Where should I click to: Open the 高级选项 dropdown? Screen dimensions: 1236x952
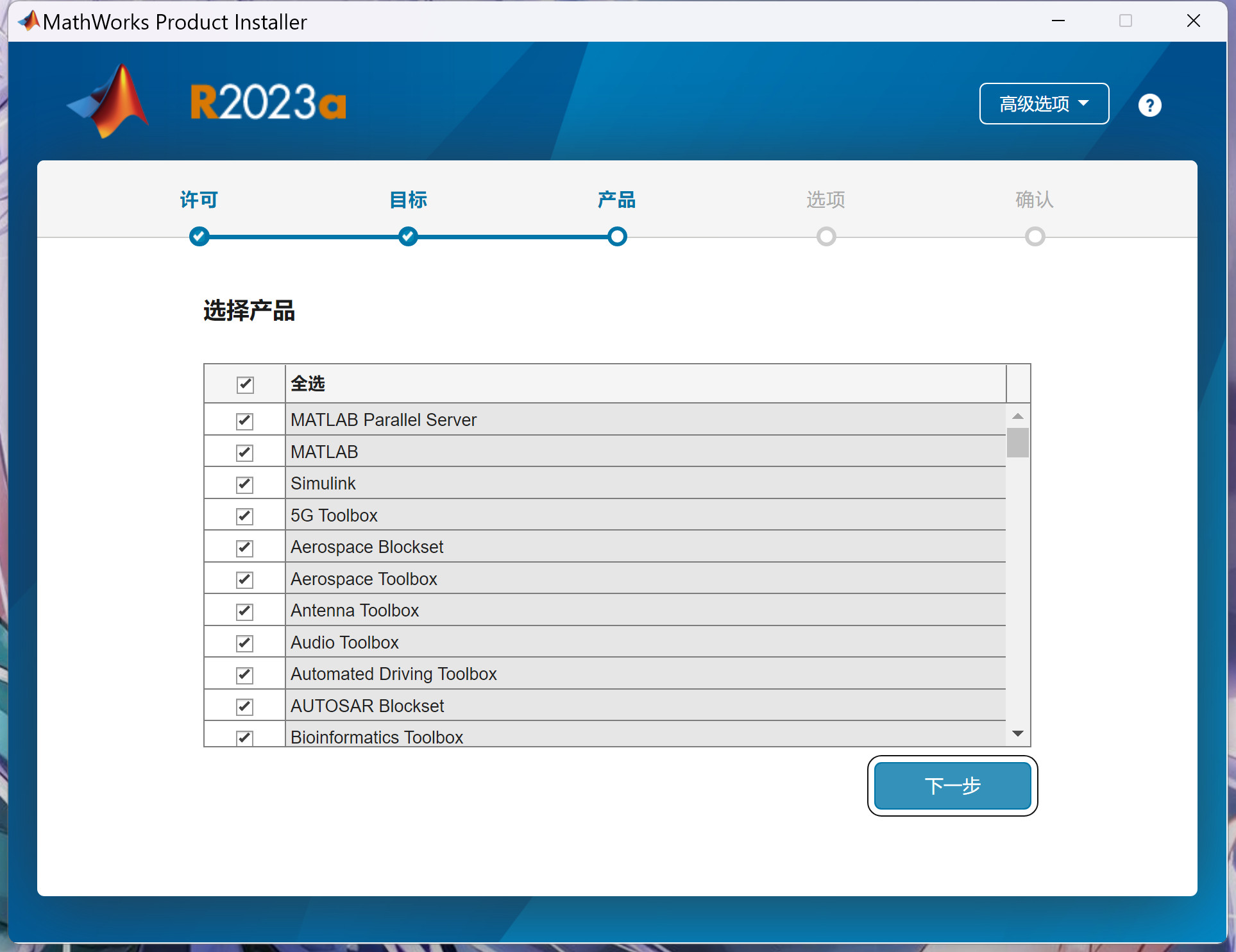pos(1044,103)
